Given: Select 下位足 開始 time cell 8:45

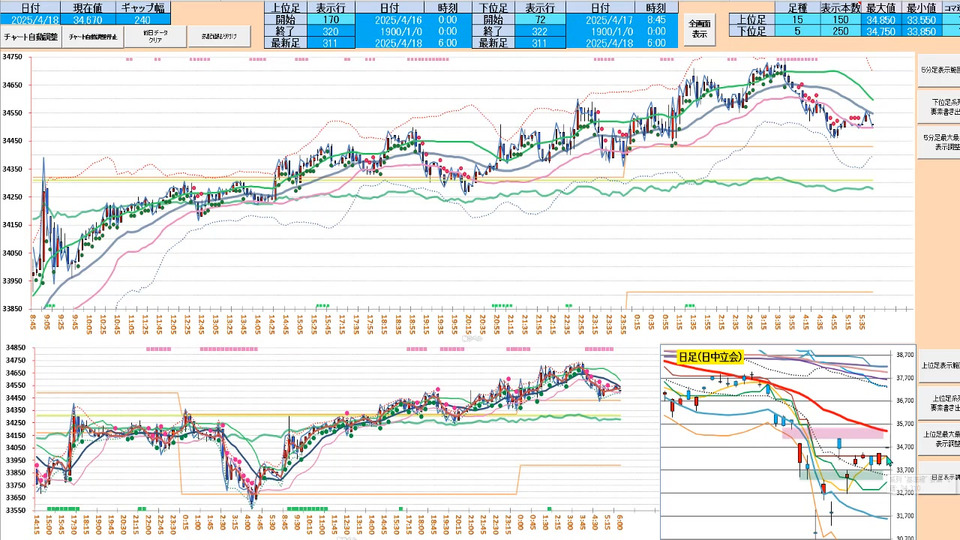Looking at the screenshot, I should [x=656, y=20].
